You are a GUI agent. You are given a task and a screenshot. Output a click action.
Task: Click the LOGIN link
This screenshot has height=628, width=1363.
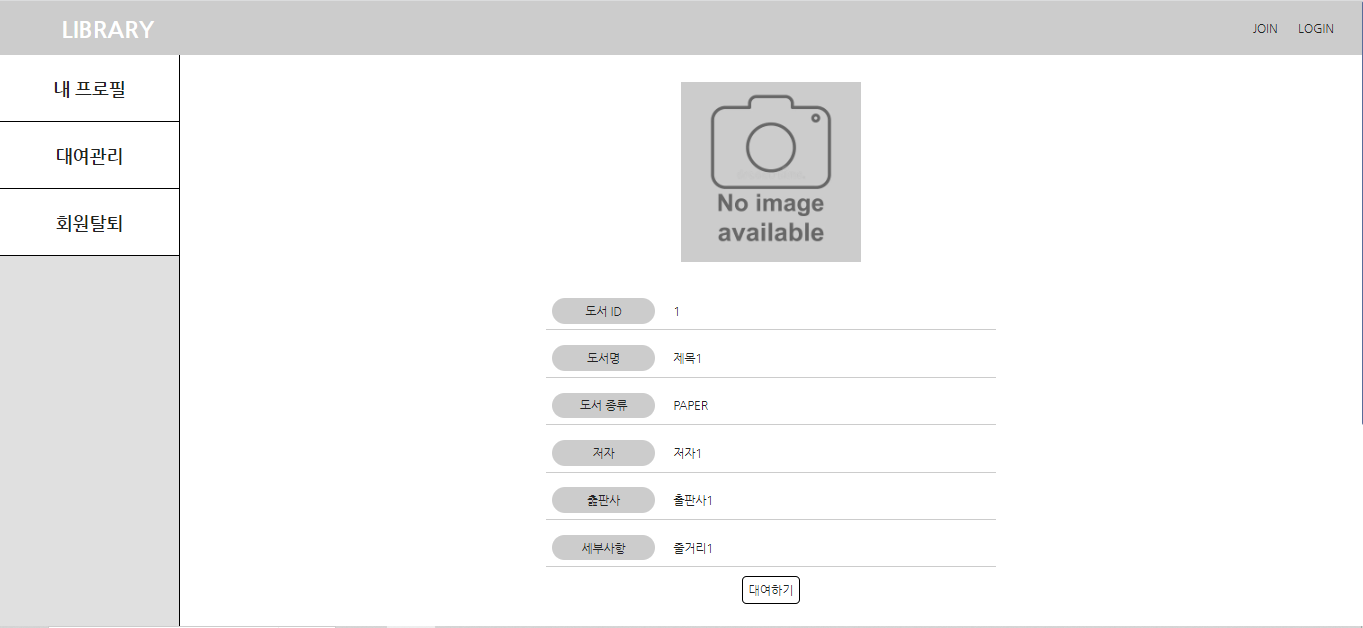click(1316, 28)
